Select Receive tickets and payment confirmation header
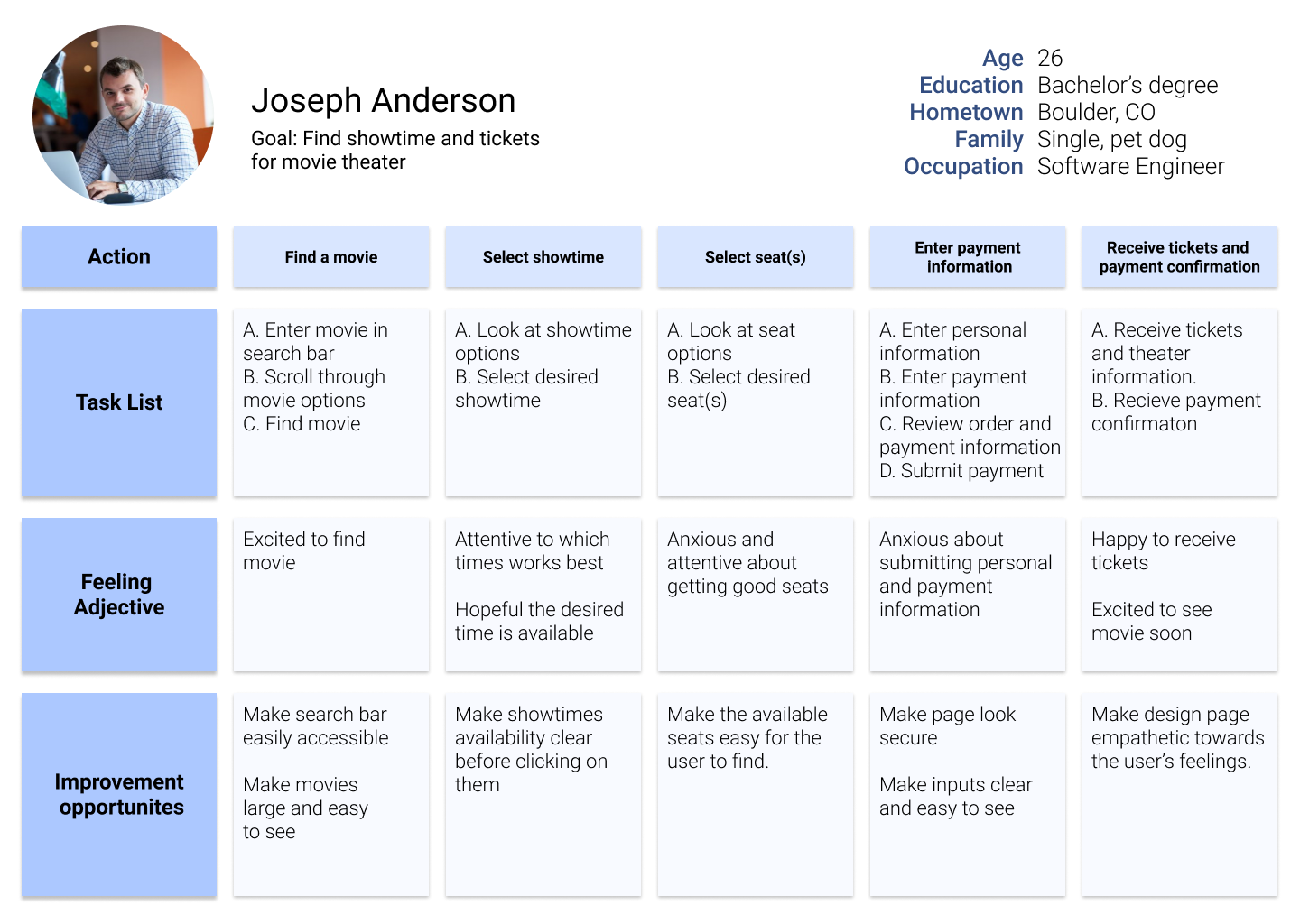1300x924 pixels. (x=1179, y=257)
